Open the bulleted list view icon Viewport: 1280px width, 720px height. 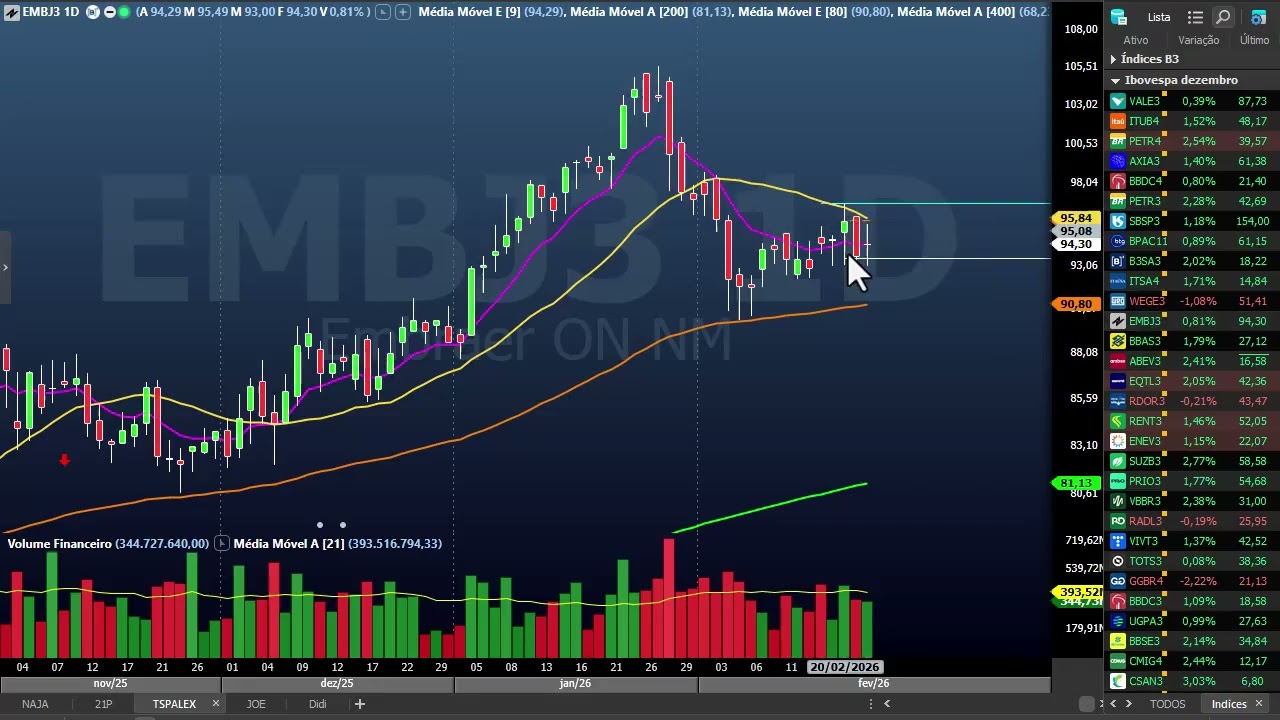tap(1195, 17)
